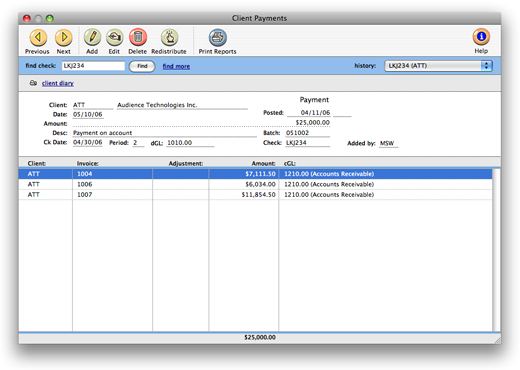Click the window resize grip corner

click(497, 340)
